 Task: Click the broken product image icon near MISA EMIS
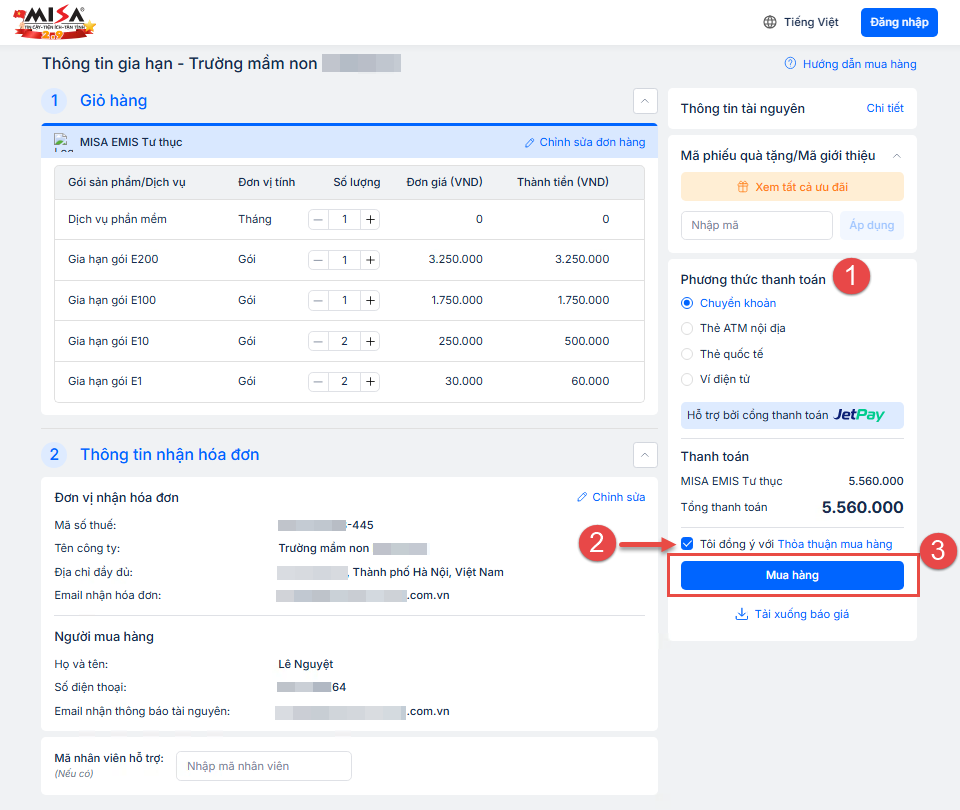pyautogui.click(x=63, y=142)
